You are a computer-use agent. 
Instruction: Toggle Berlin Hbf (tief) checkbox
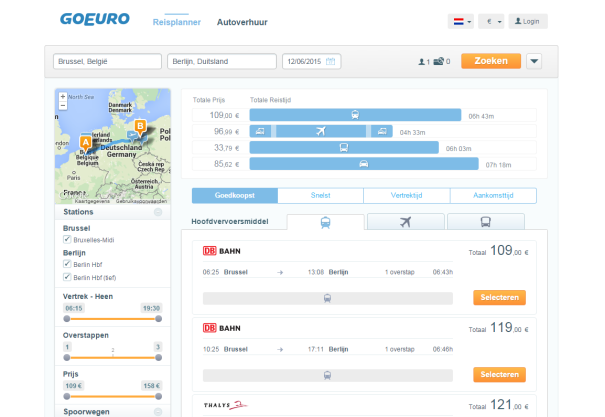(67, 277)
